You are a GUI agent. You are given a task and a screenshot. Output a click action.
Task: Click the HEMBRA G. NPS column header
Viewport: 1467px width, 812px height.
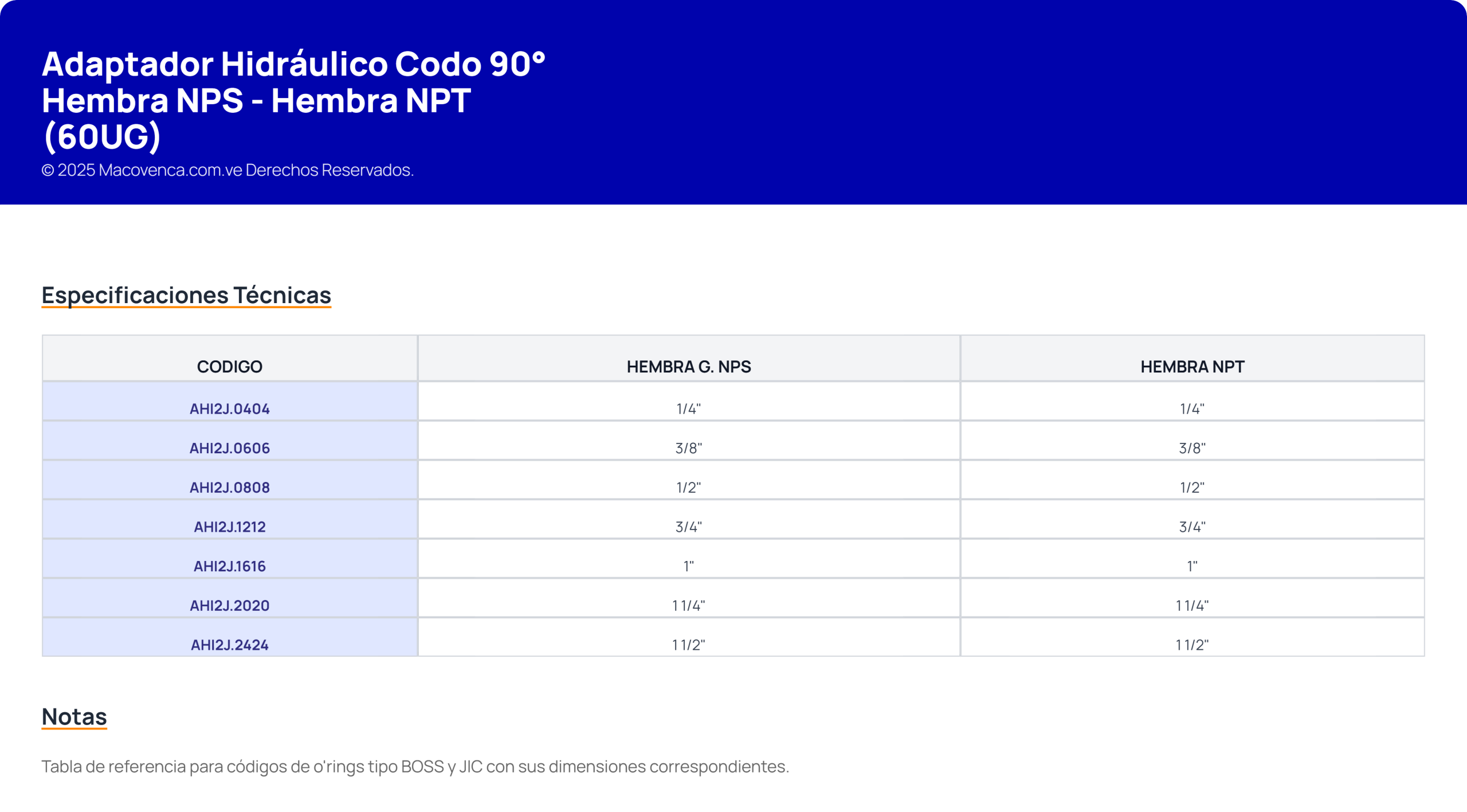coord(689,359)
